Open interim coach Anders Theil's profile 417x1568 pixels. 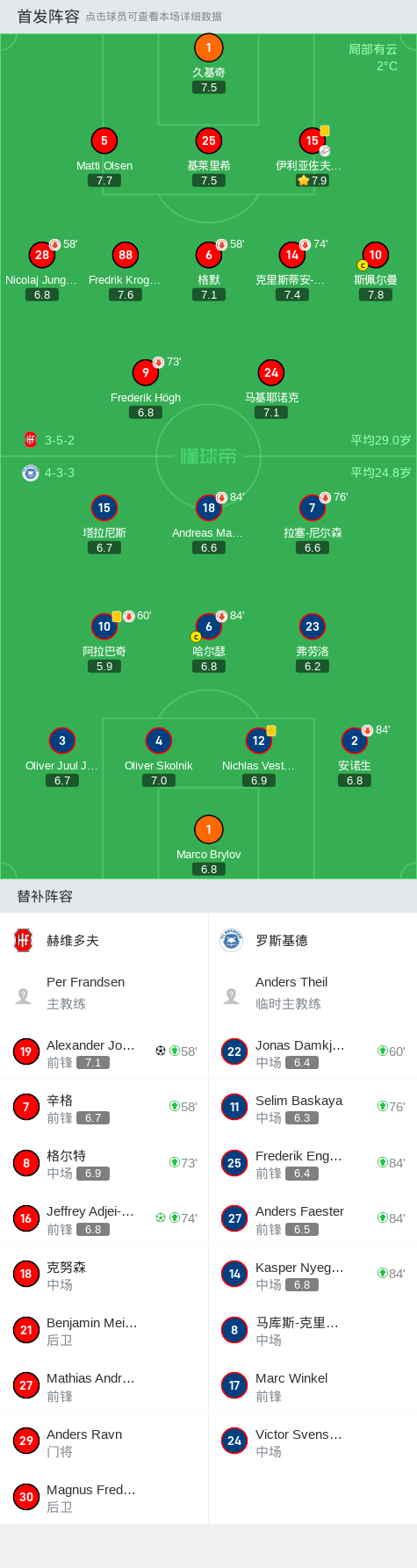tap(313, 993)
